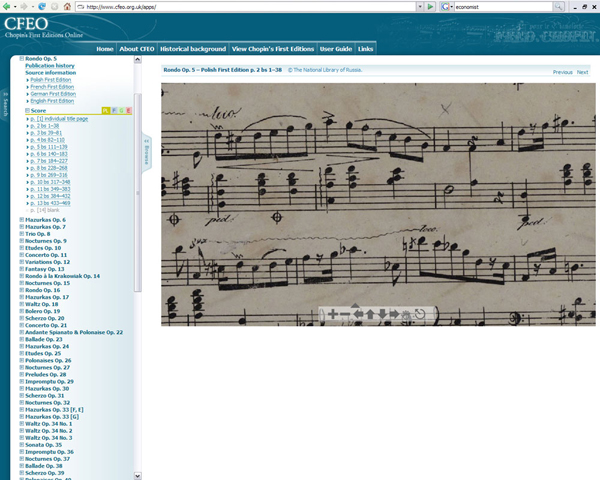Screen dimensions: 600x480
Task: Click the browser home icon
Action: [67, 6]
